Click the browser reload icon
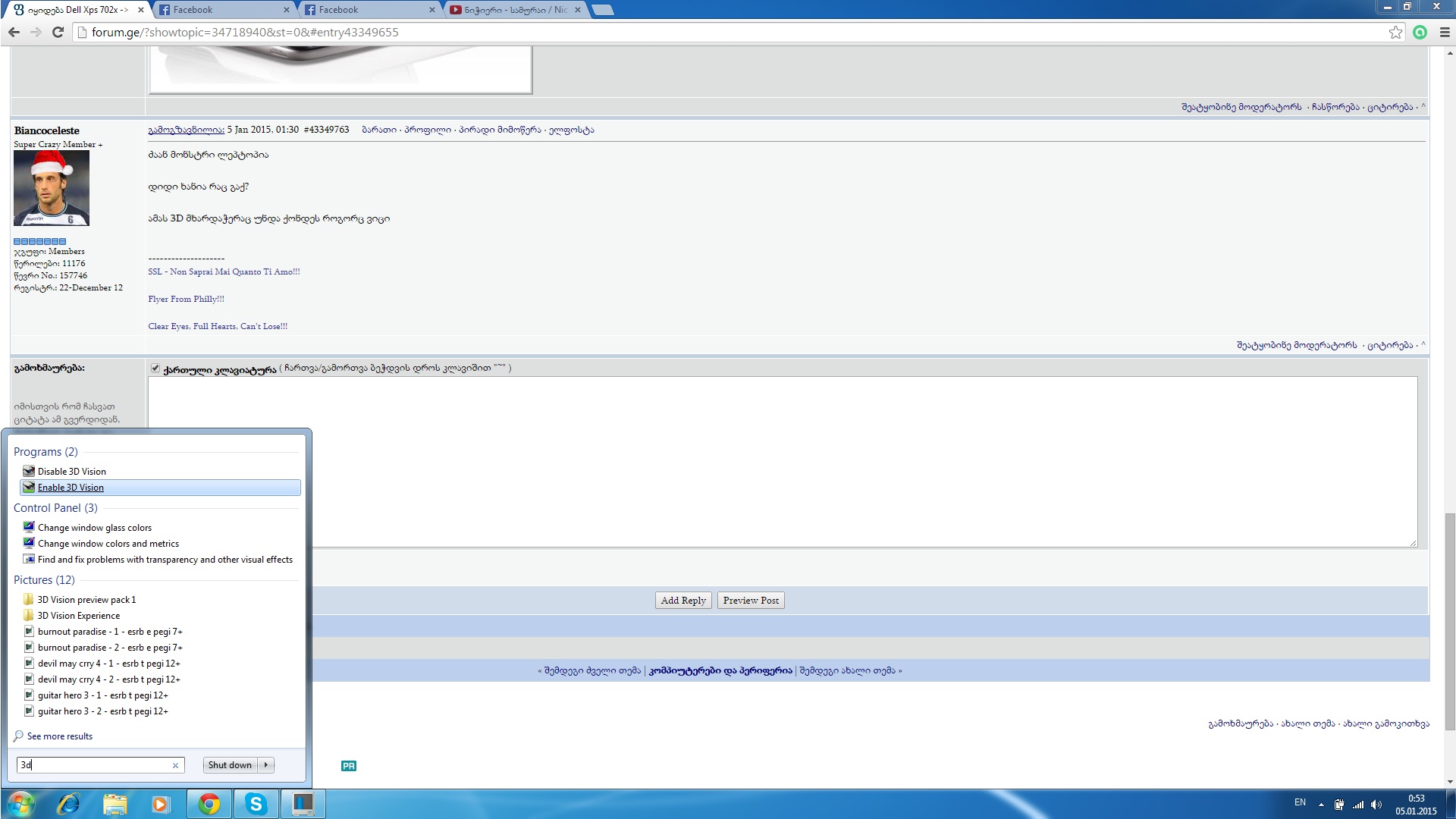The height and width of the screenshot is (819, 1456). [58, 32]
